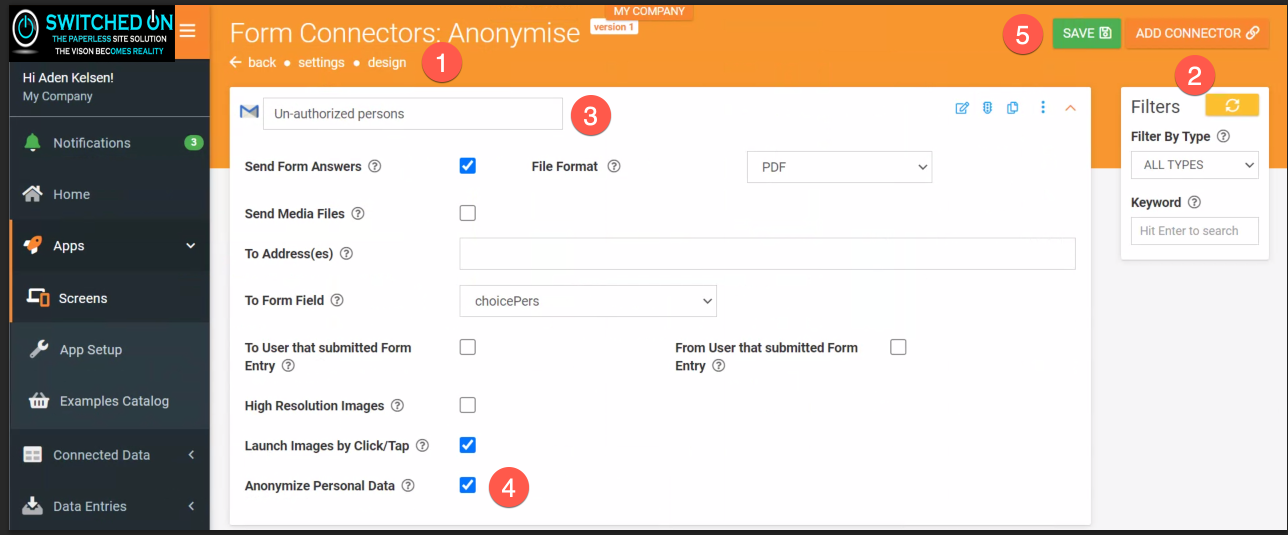Click the yellow refresh filters button
The image size is (1288, 535).
click(1232, 105)
